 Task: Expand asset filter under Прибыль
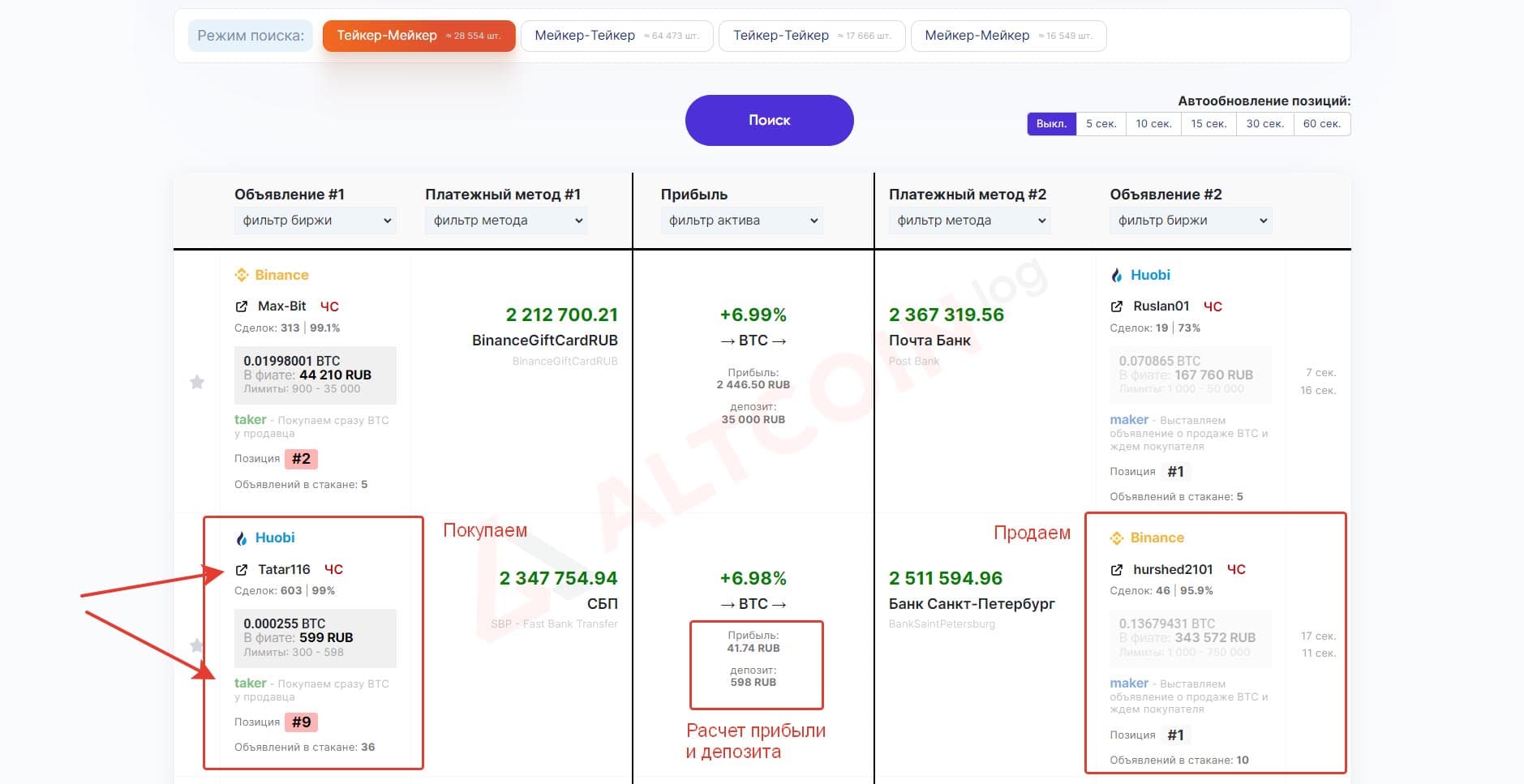click(742, 221)
